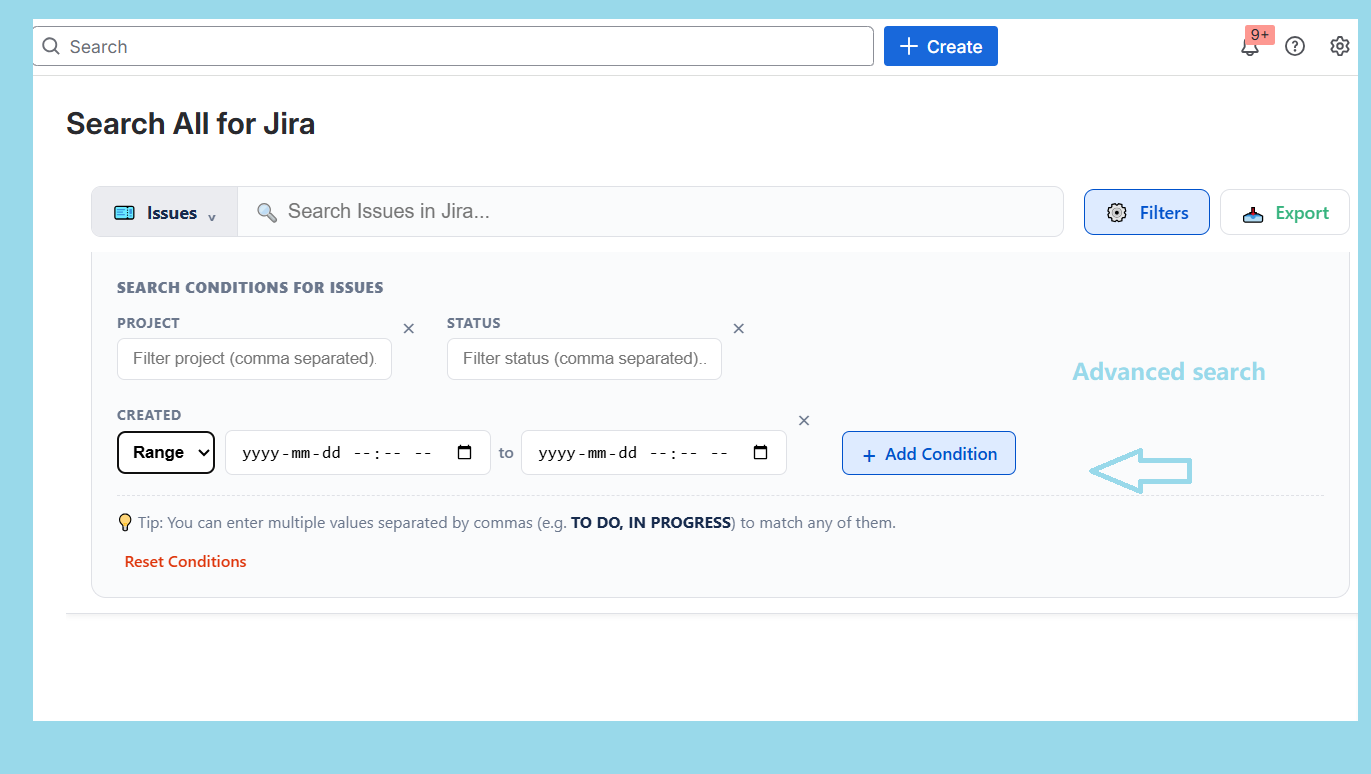1371x774 pixels.
Task: Click Reset Conditions
Action: tap(185, 561)
